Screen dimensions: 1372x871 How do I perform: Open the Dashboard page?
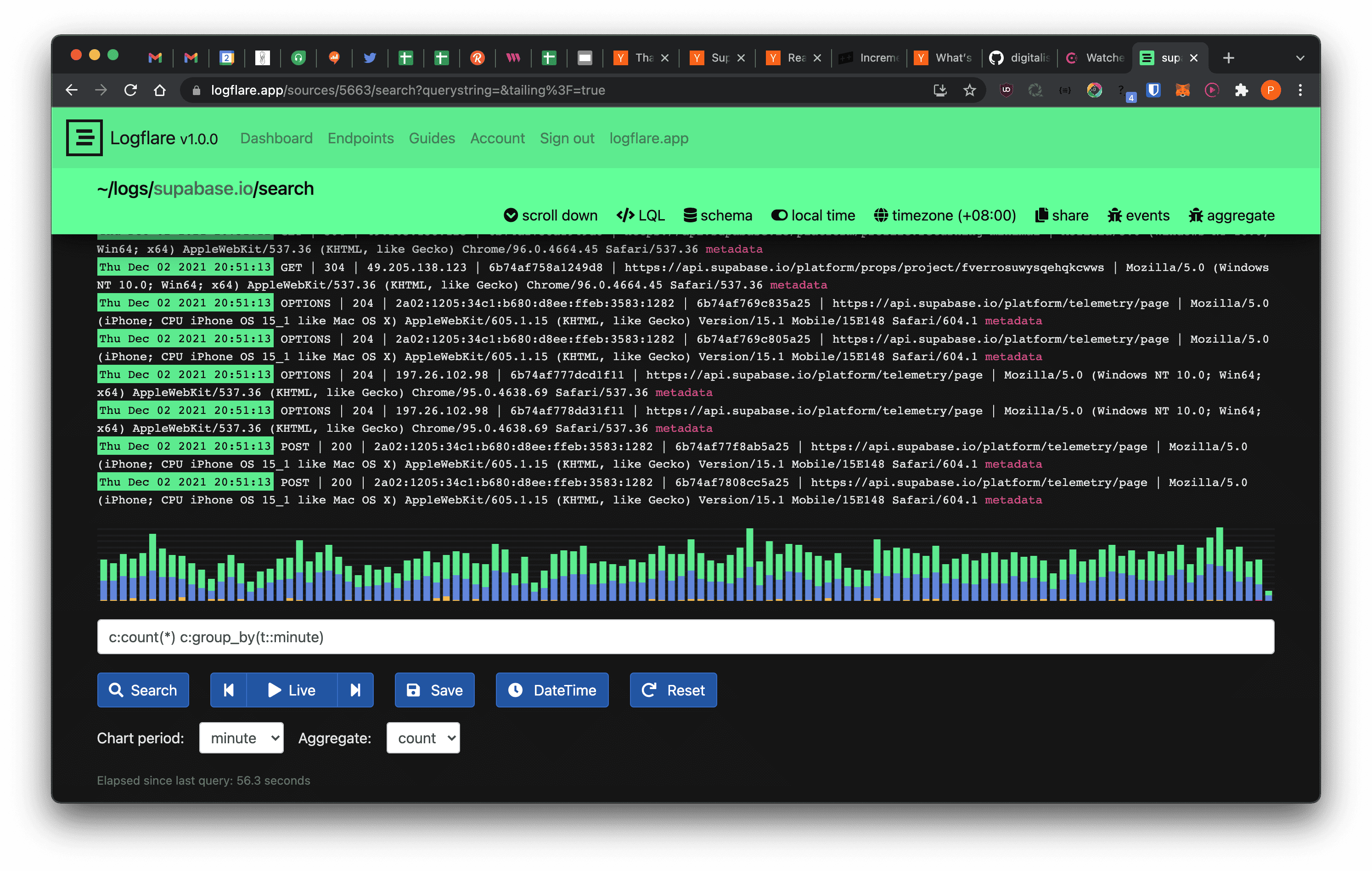click(276, 138)
